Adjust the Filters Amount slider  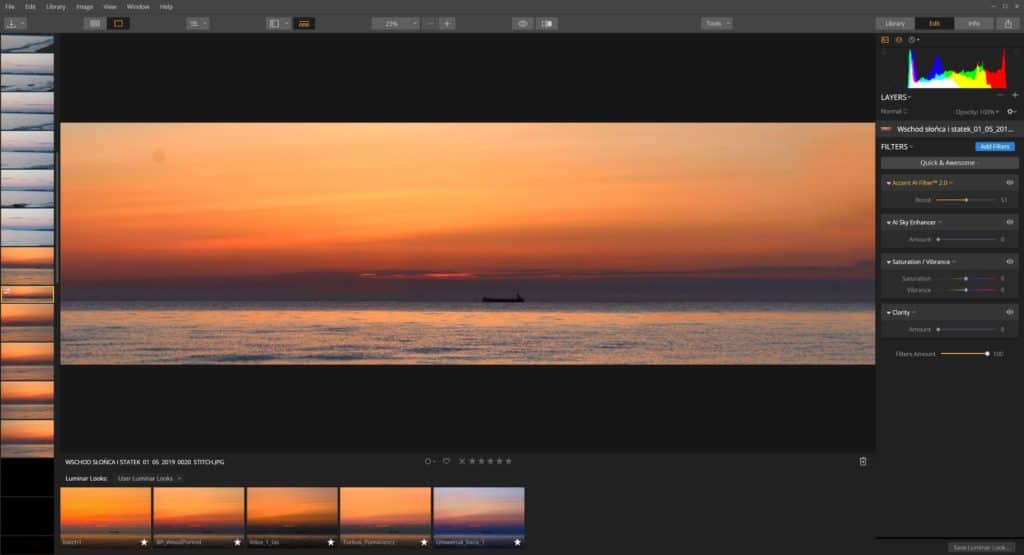(965, 354)
